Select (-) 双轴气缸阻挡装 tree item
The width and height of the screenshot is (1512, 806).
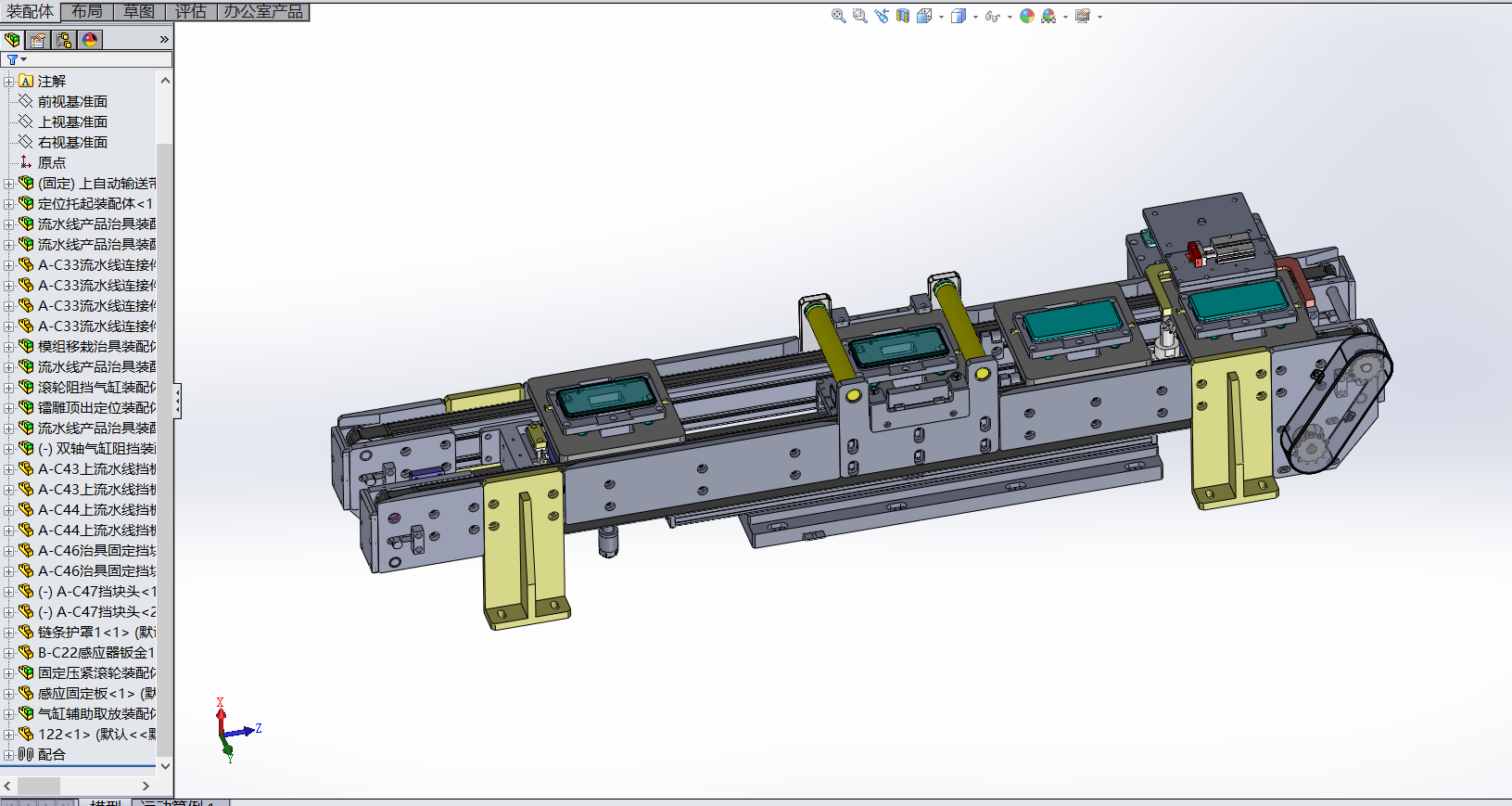(x=96, y=449)
